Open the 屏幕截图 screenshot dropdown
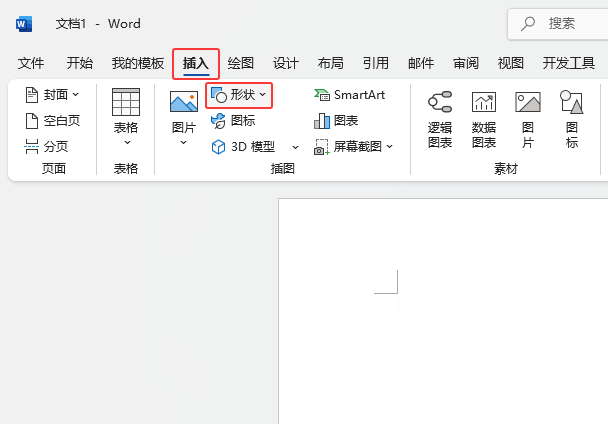The image size is (608, 424). 354,147
